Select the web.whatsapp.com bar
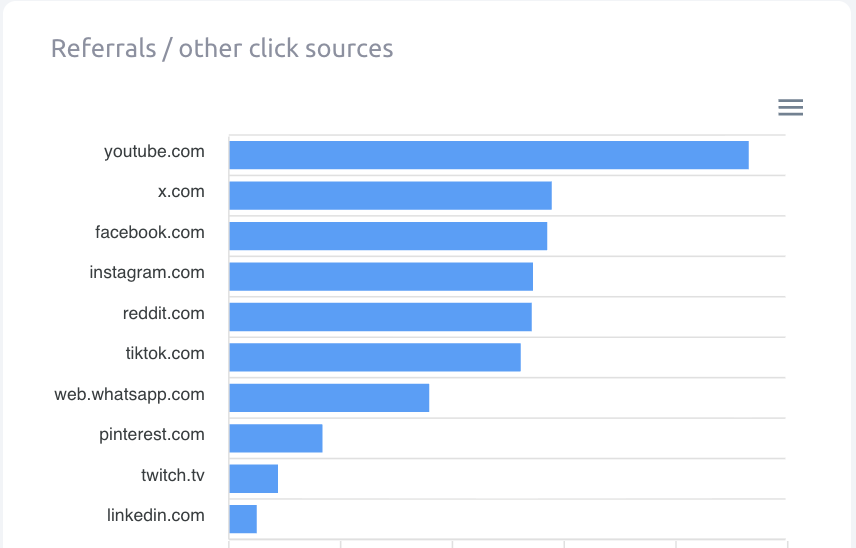 tap(329, 398)
